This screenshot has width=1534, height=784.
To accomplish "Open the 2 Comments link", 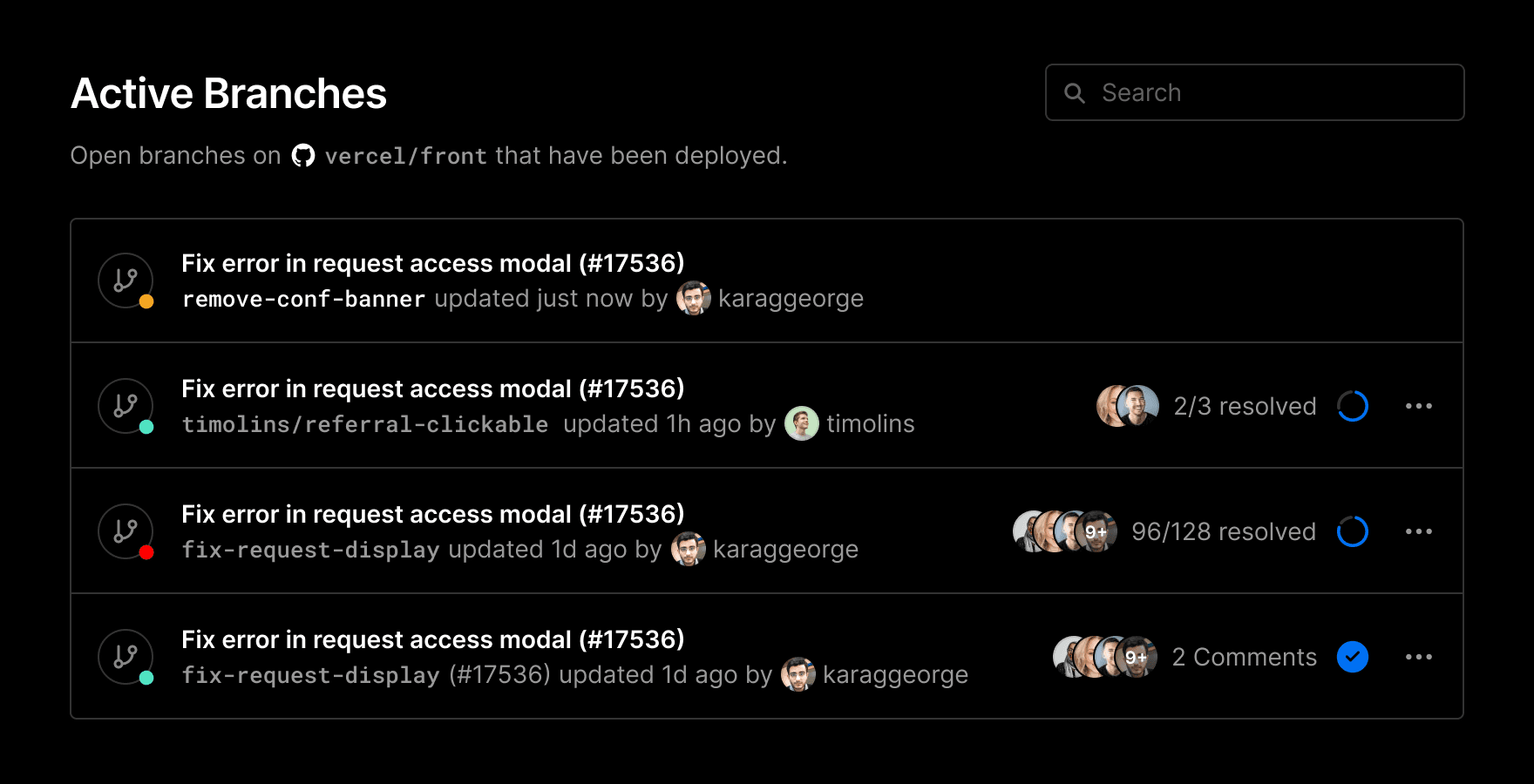I will [1244, 657].
